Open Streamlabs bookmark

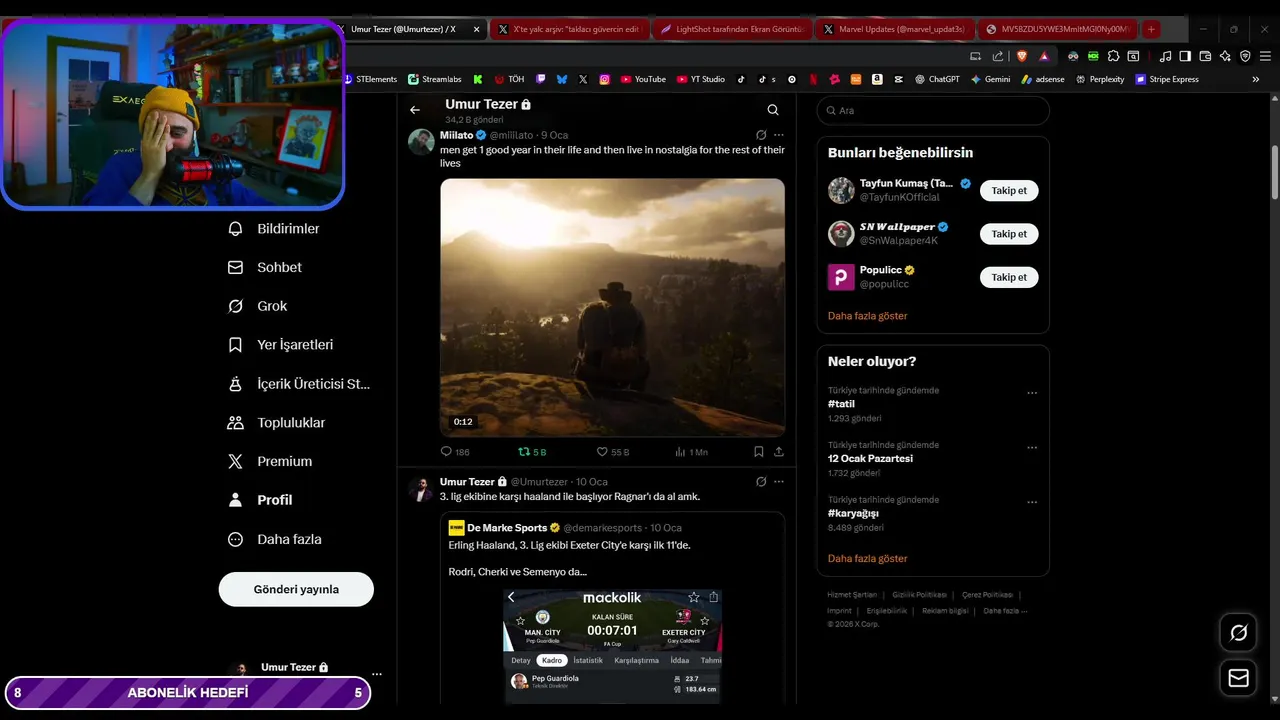pyautogui.click(x=436, y=79)
